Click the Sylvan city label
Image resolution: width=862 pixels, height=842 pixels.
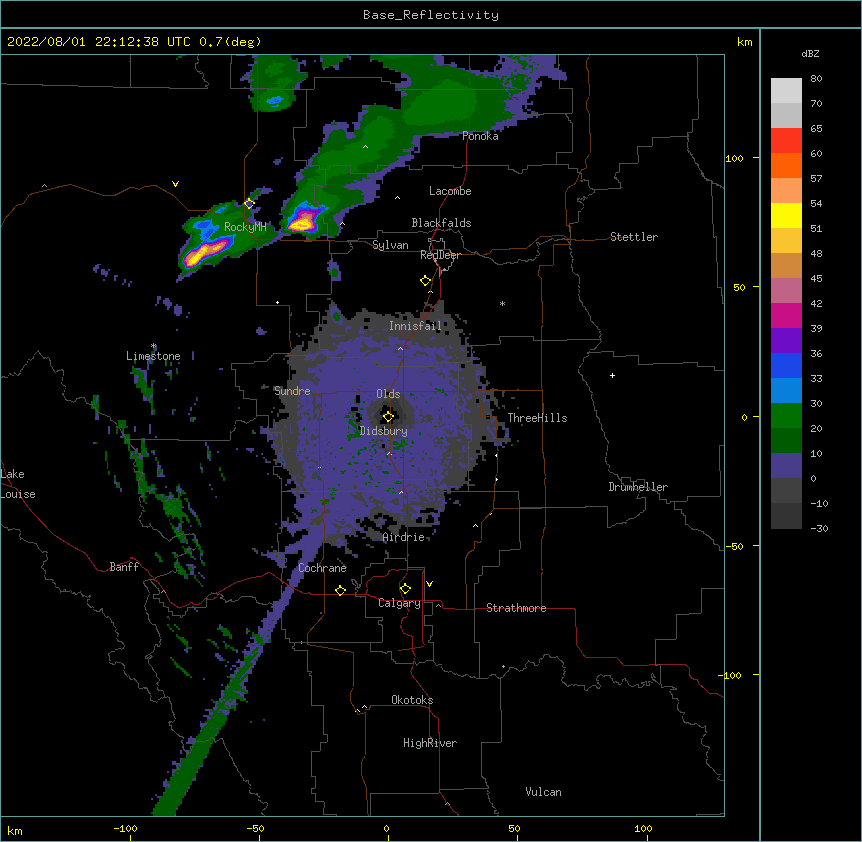click(390, 245)
